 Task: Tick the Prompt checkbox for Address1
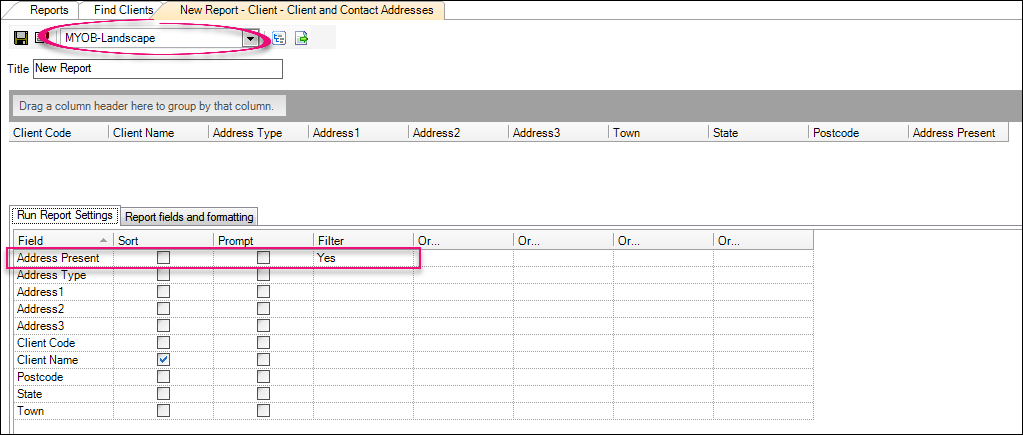click(x=263, y=292)
